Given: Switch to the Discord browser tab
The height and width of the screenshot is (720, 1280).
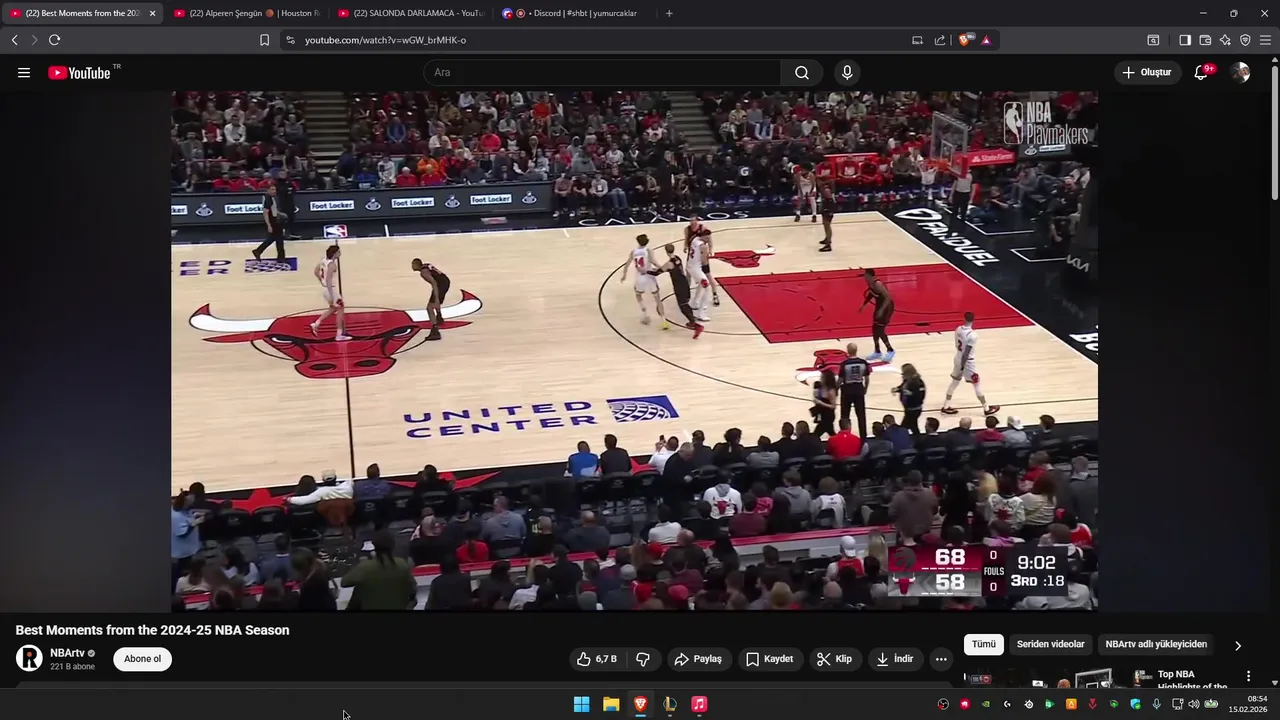Looking at the screenshot, I should [574, 13].
